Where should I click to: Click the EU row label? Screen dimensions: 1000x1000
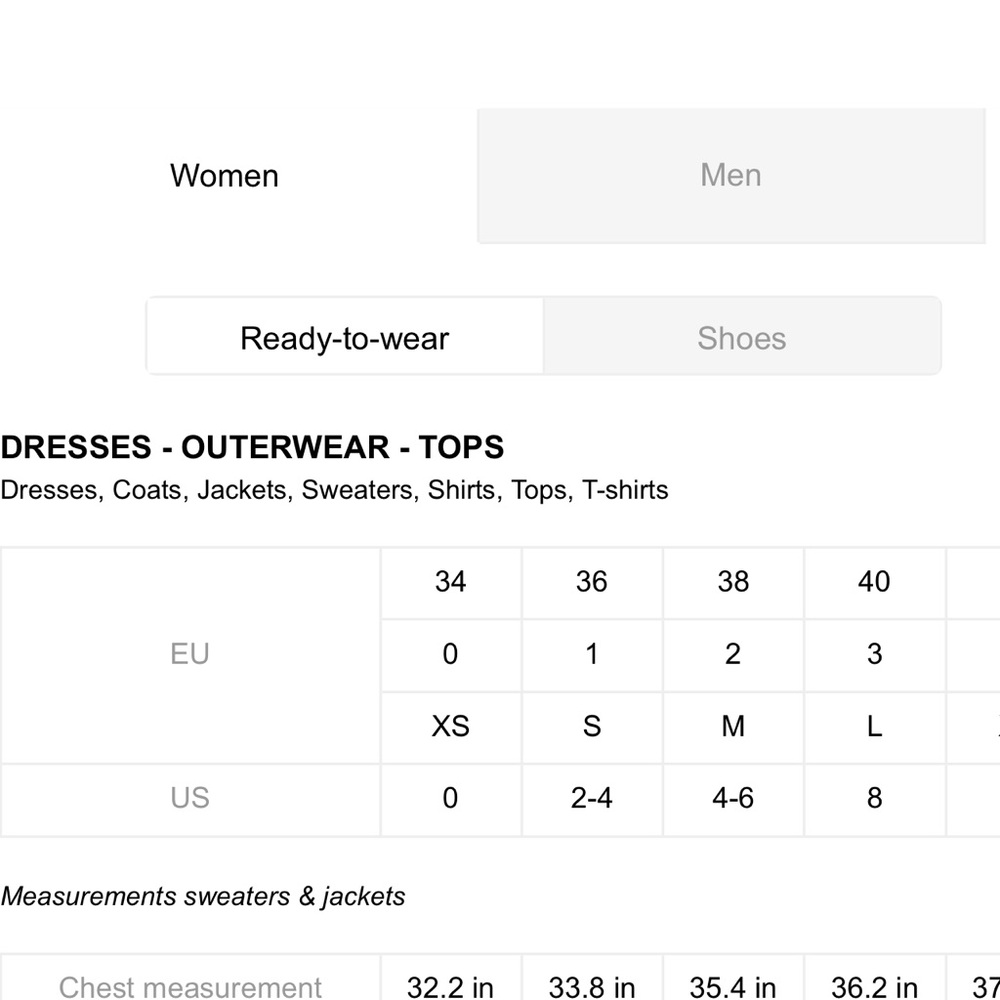[x=190, y=655]
